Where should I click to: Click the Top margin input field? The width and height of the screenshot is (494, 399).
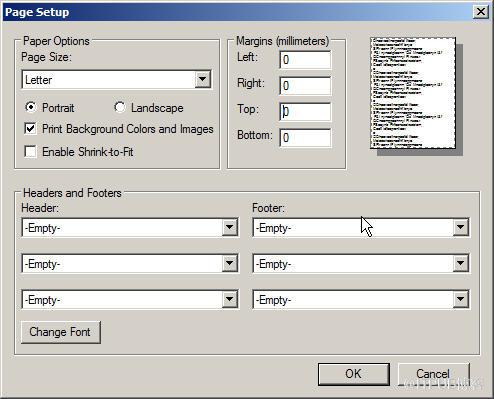pos(305,112)
